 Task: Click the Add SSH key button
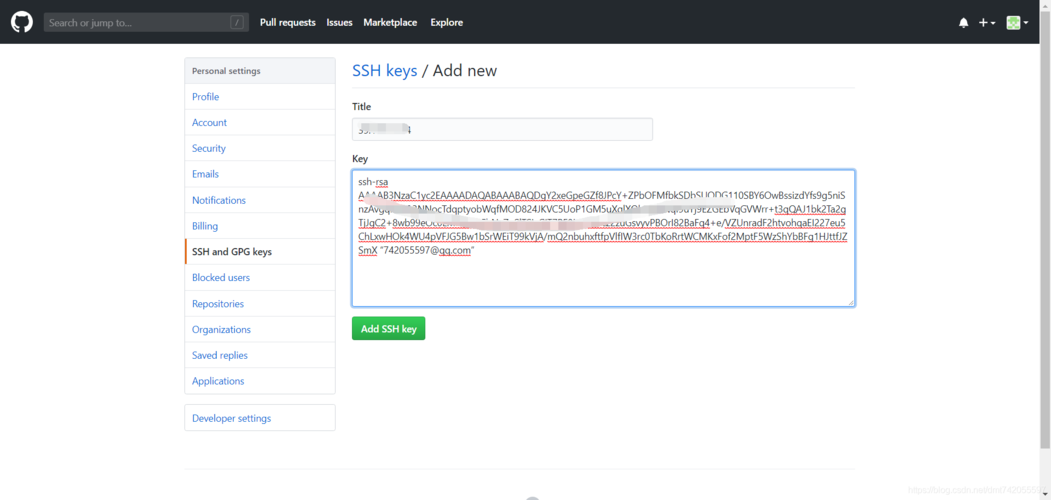tap(389, 328)
